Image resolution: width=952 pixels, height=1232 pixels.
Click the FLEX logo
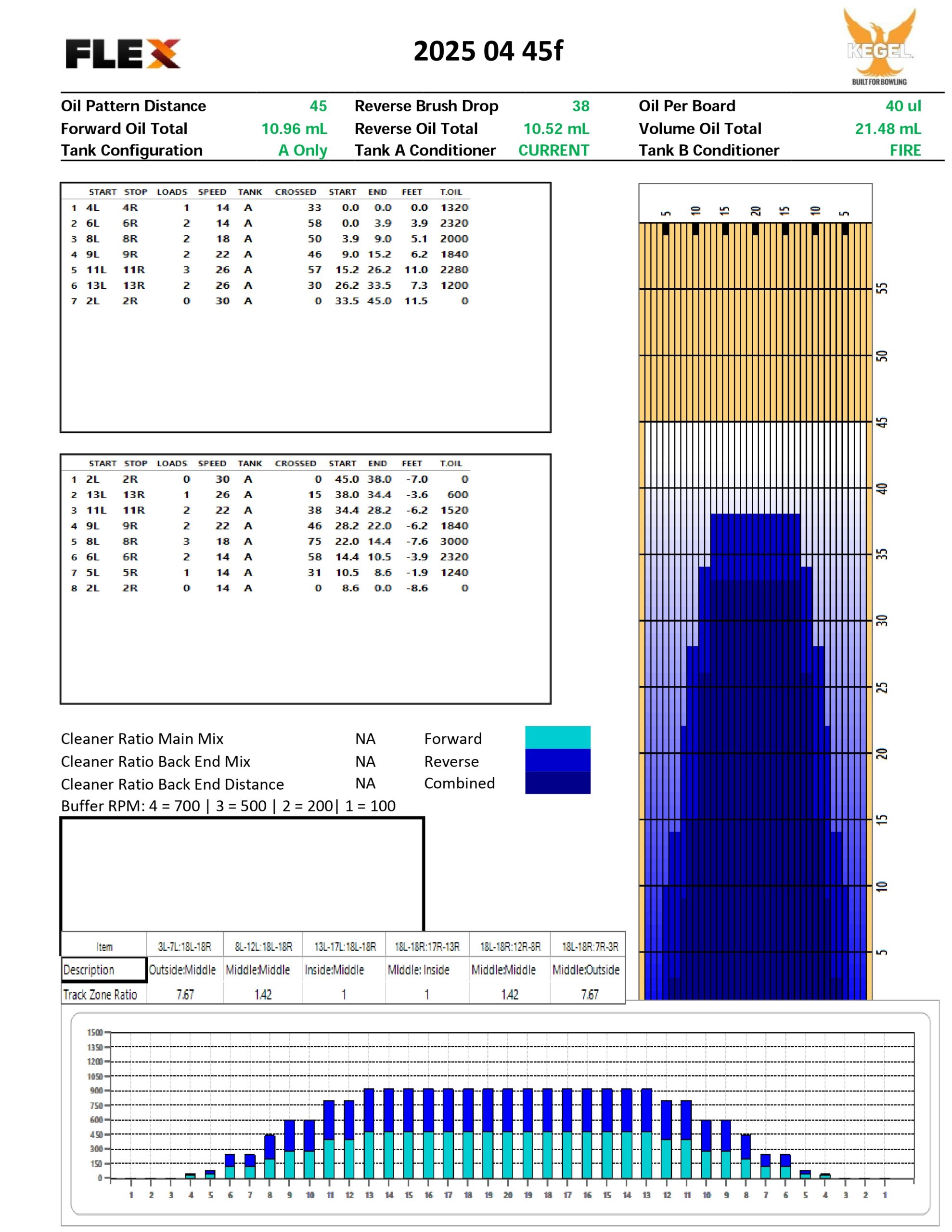[x=123, y=53]
